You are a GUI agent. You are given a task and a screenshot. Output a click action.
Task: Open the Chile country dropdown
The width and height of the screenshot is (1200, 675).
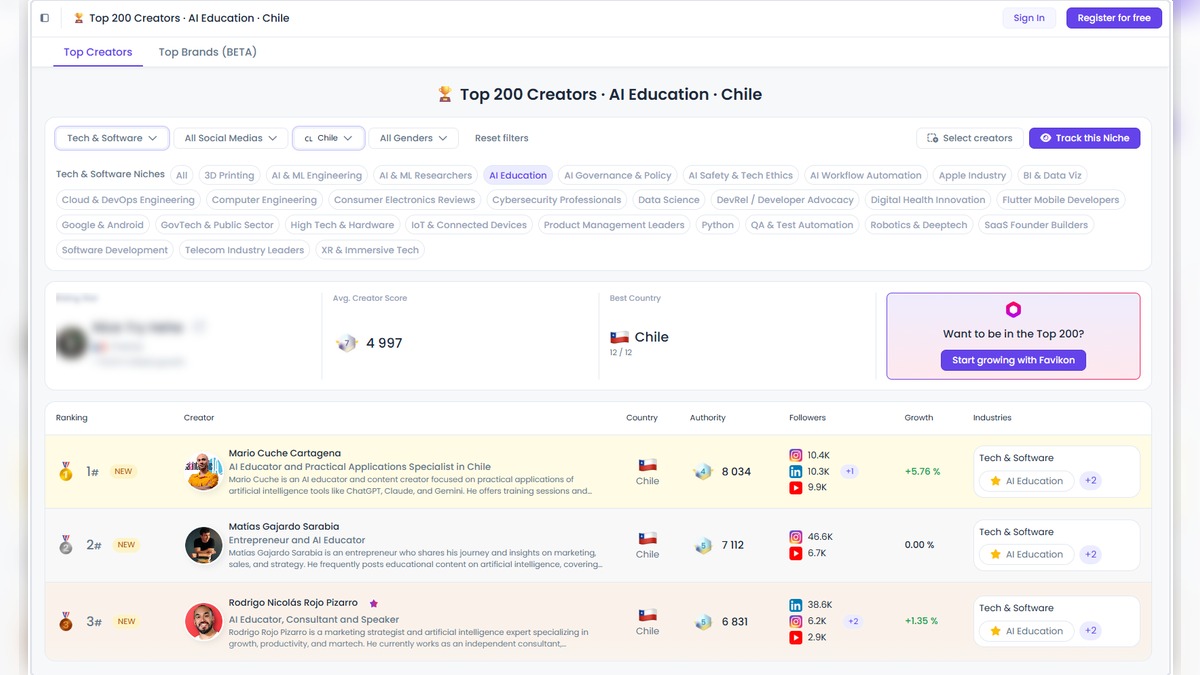click(x=328, y=138)
